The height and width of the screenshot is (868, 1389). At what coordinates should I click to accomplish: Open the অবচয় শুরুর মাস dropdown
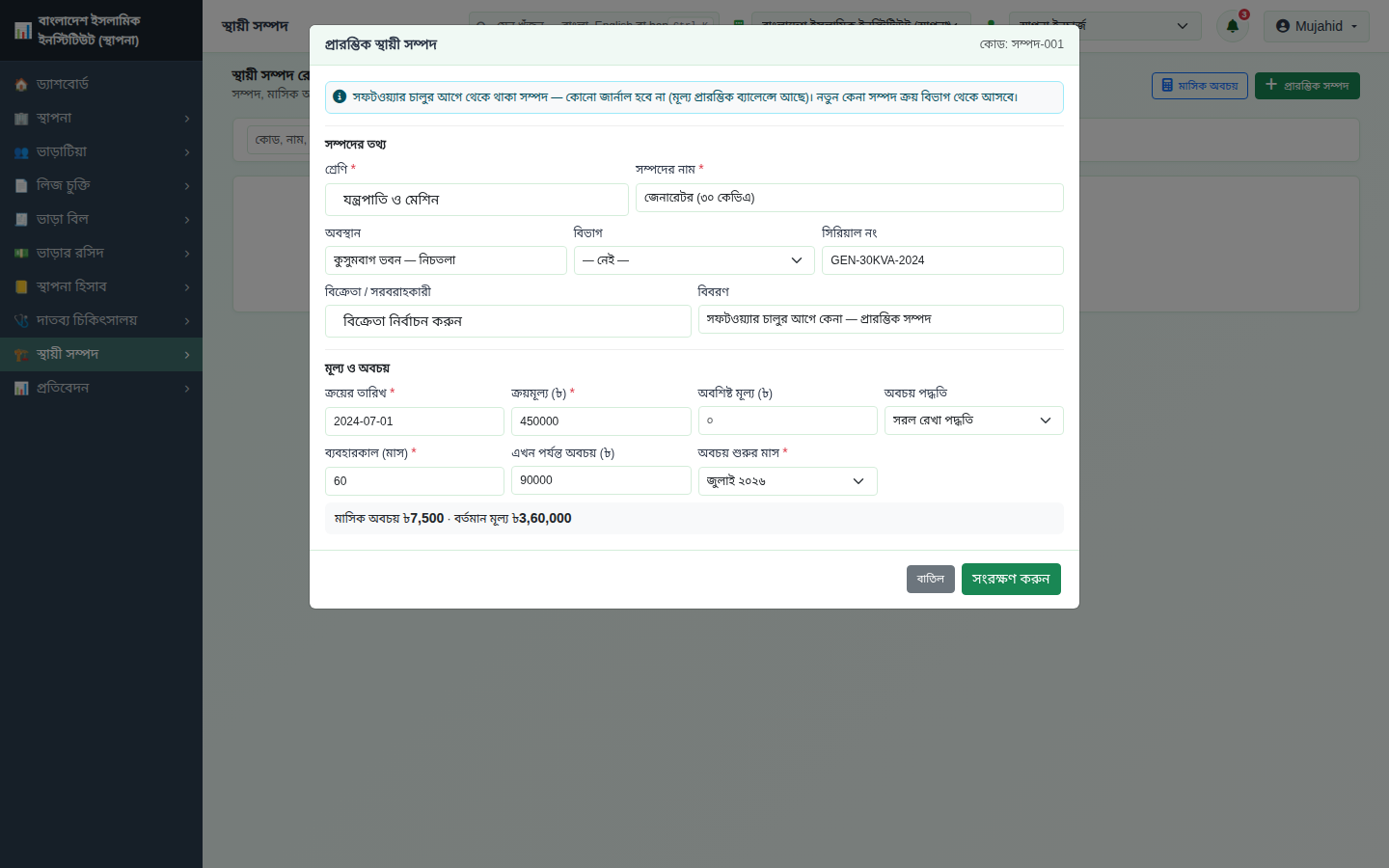pyautogui.click(x=788, y=481)
